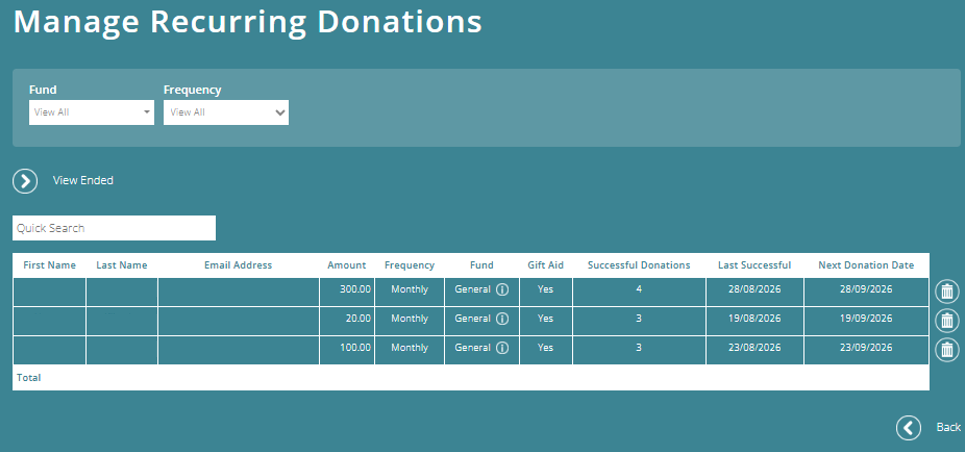Show fund info for the 20.00 row
Screen dimensions: 965x452
pyautogui.click(x=502, y=318)
